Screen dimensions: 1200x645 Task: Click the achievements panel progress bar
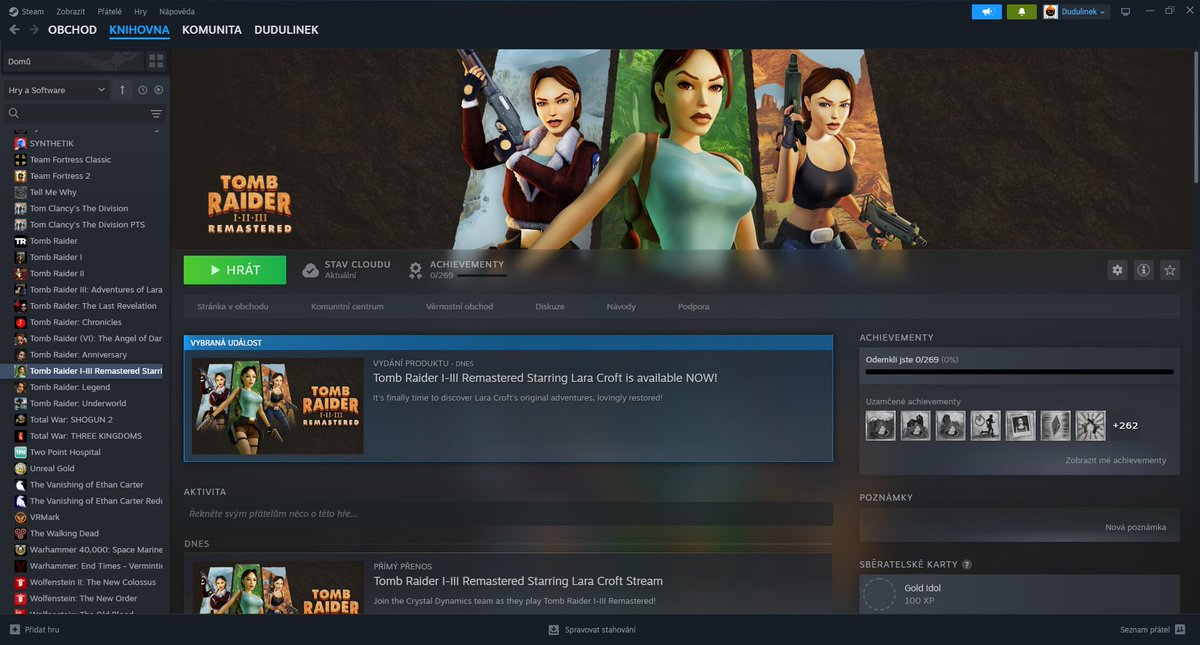point(1019,372)
